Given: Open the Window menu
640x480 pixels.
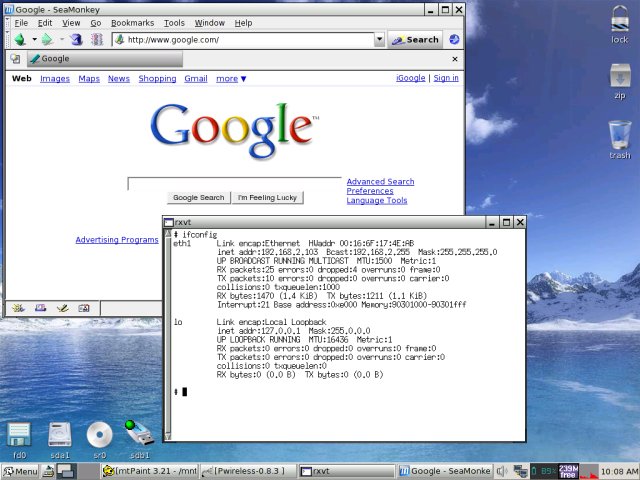Looking at the screenshot, I should pos(210,23).
